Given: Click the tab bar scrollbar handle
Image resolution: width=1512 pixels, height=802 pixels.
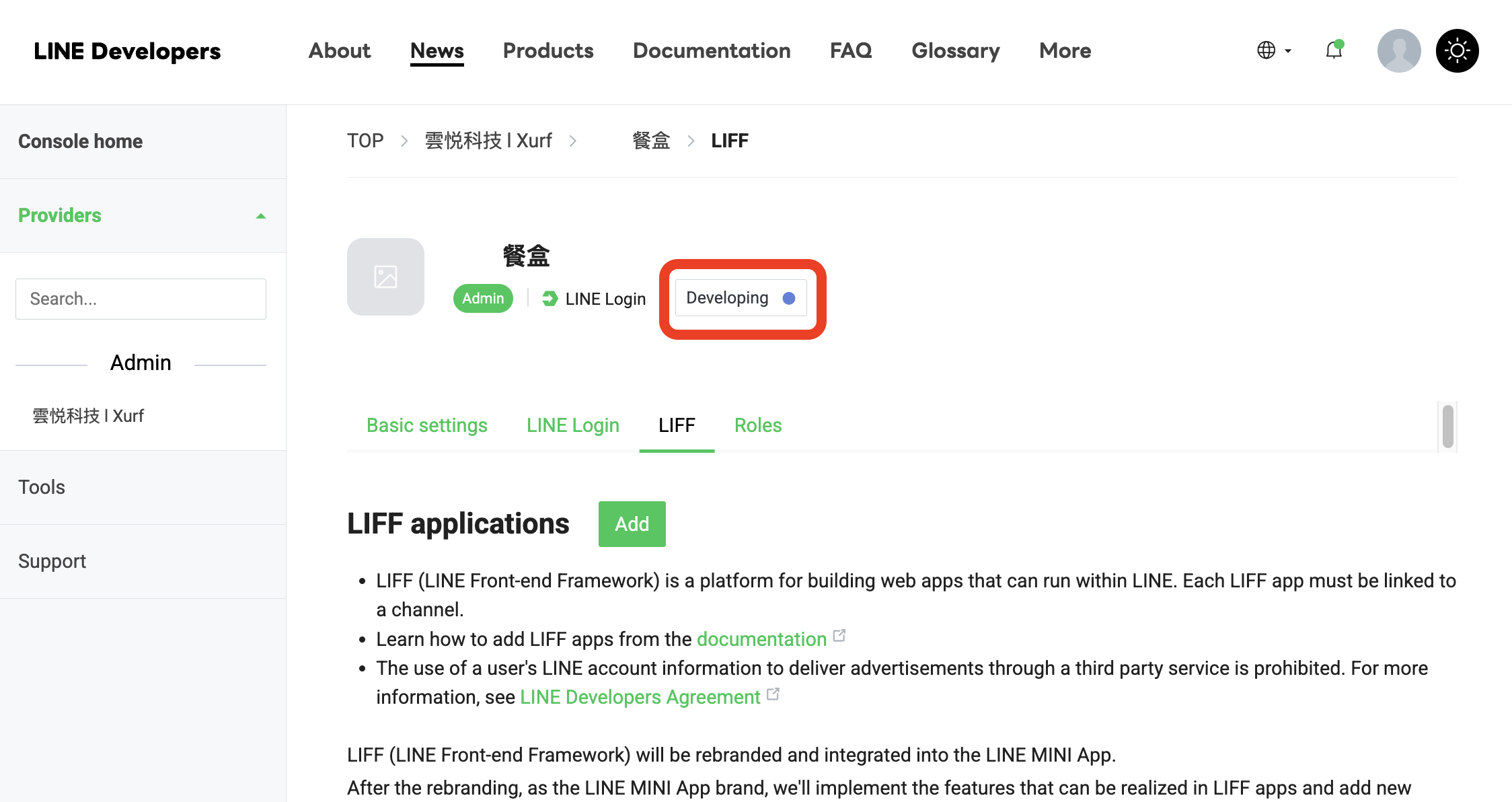Looking at the screenshot, I should click(x=1448, y=426).
